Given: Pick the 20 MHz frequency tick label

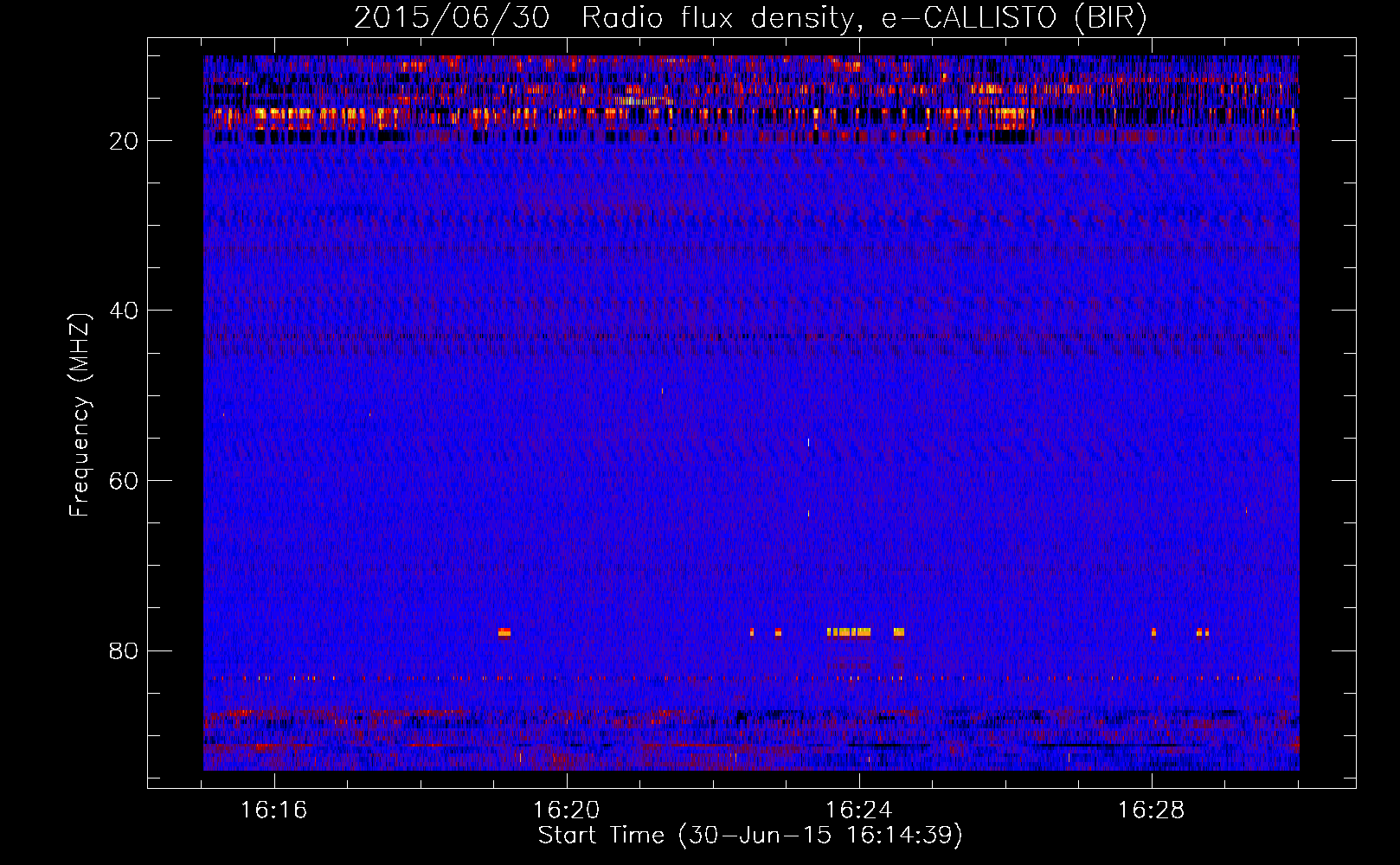Looking at the screenshot, I should [x=124, y=141].
